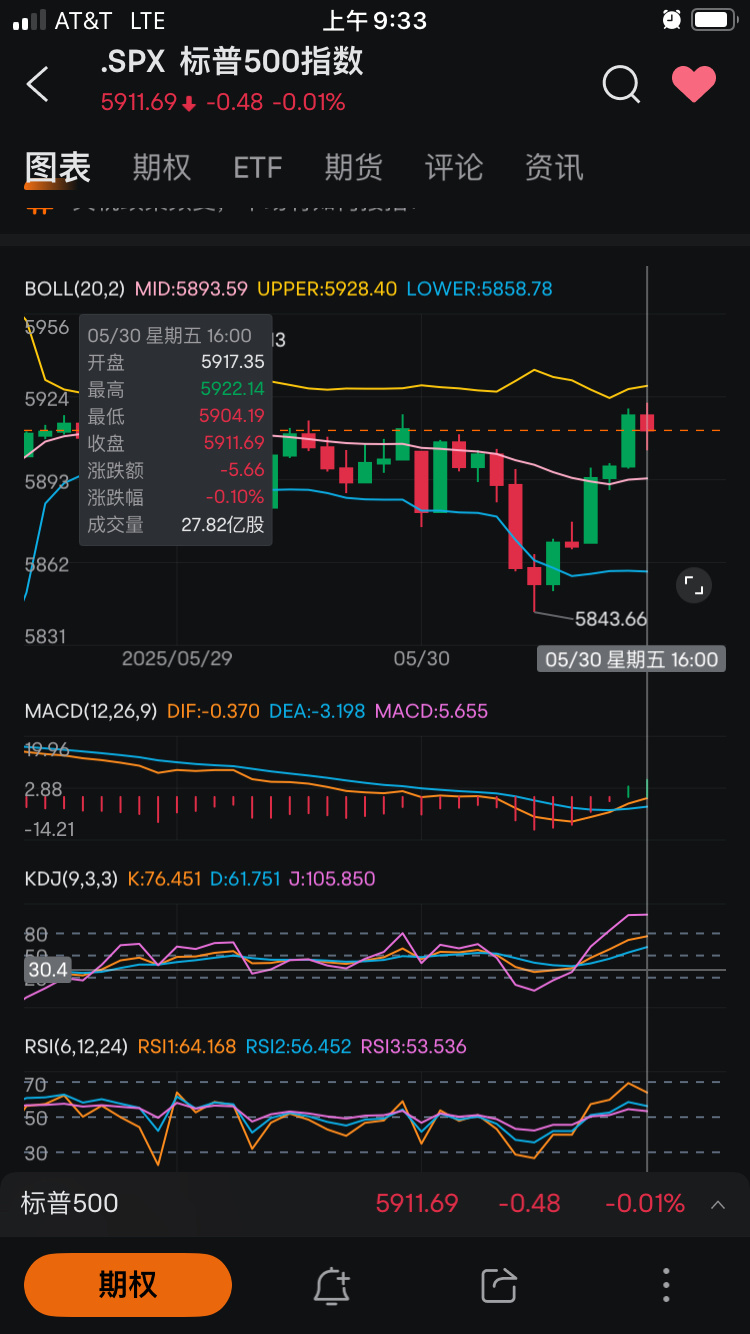This screenshot has height=1334, width=750.
Task: Switch to the 期权 tab
Action: 162,167
